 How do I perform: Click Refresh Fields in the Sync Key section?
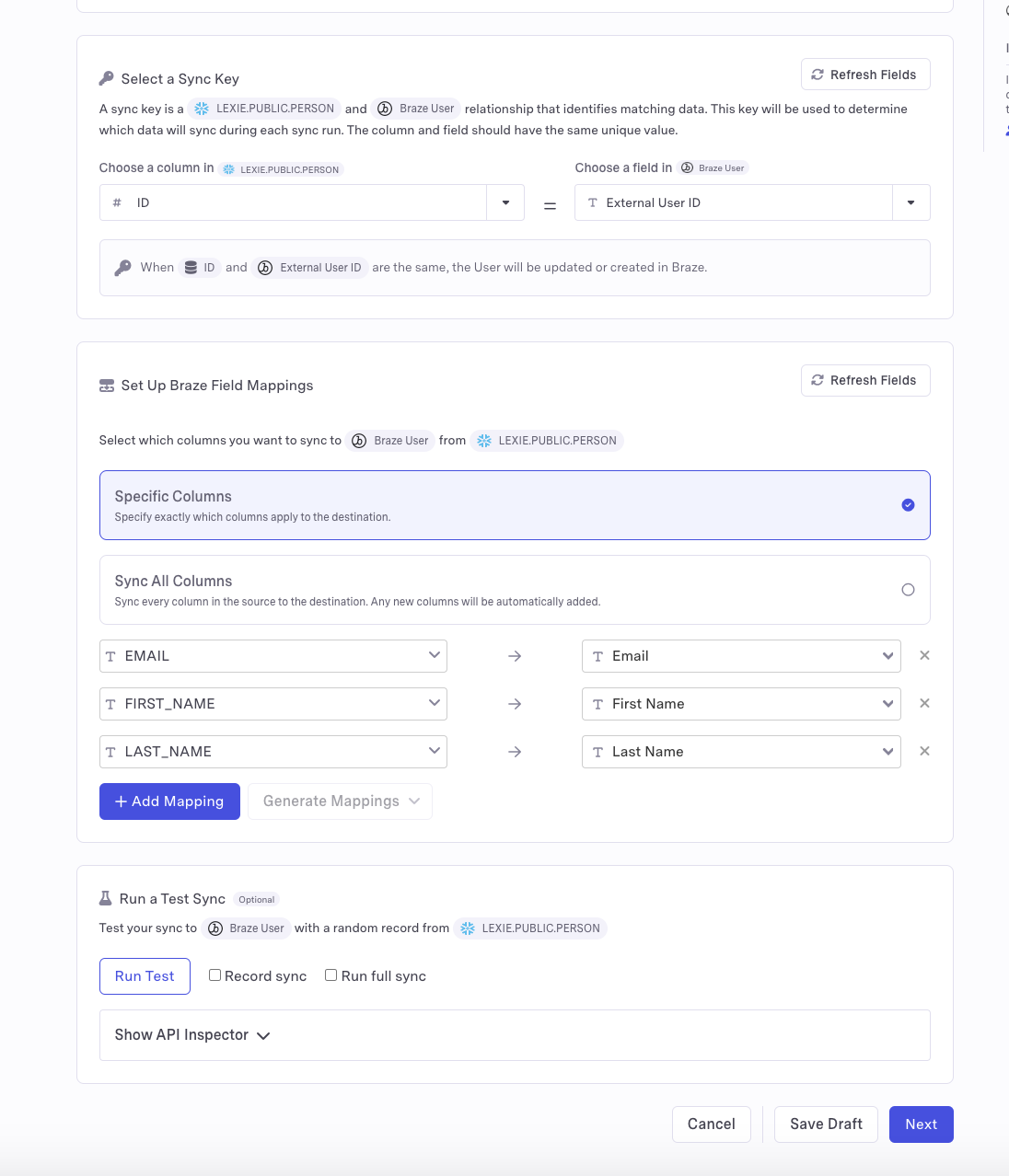click(864, 75)
